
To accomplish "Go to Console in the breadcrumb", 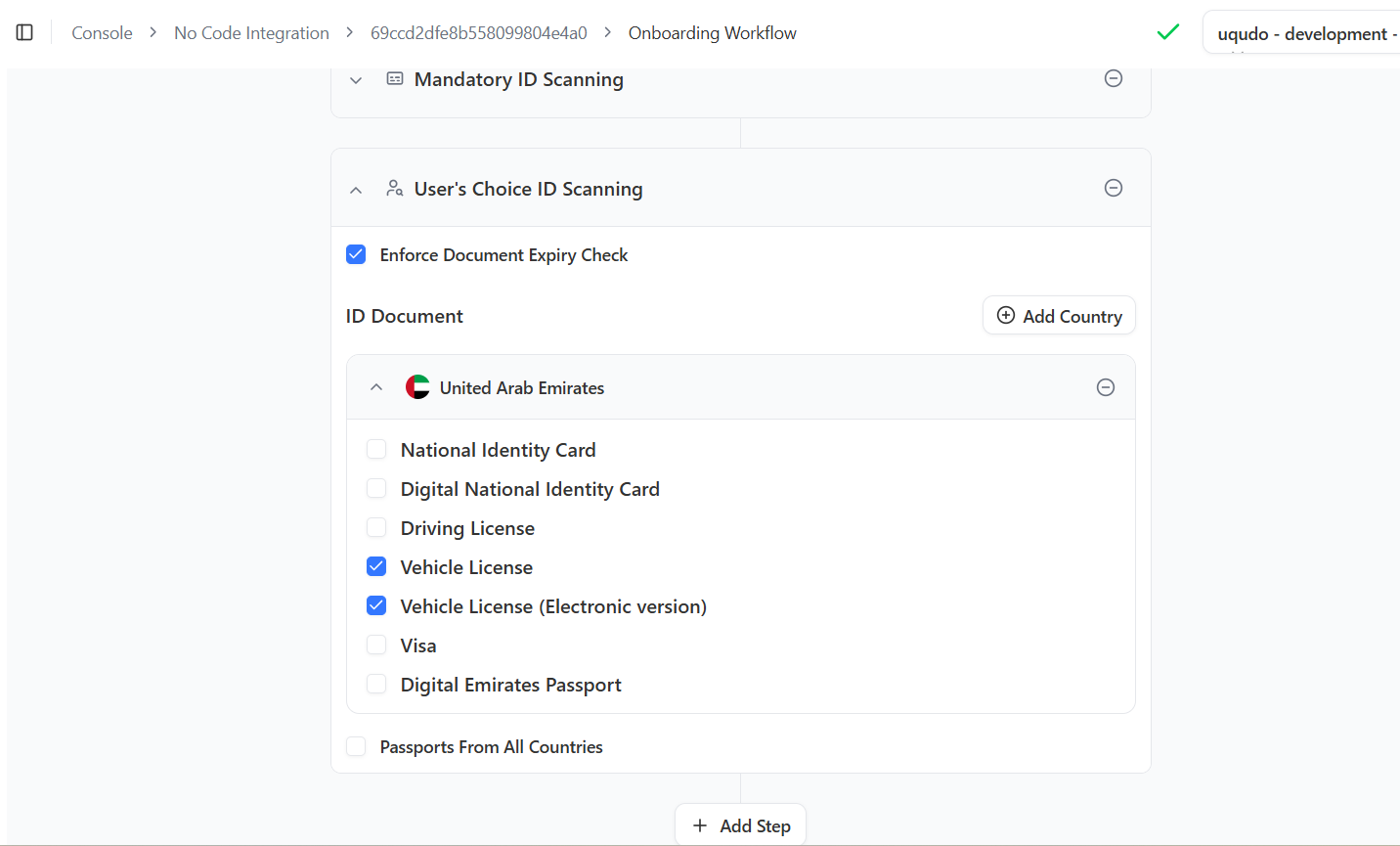I will tap(102, 33).
